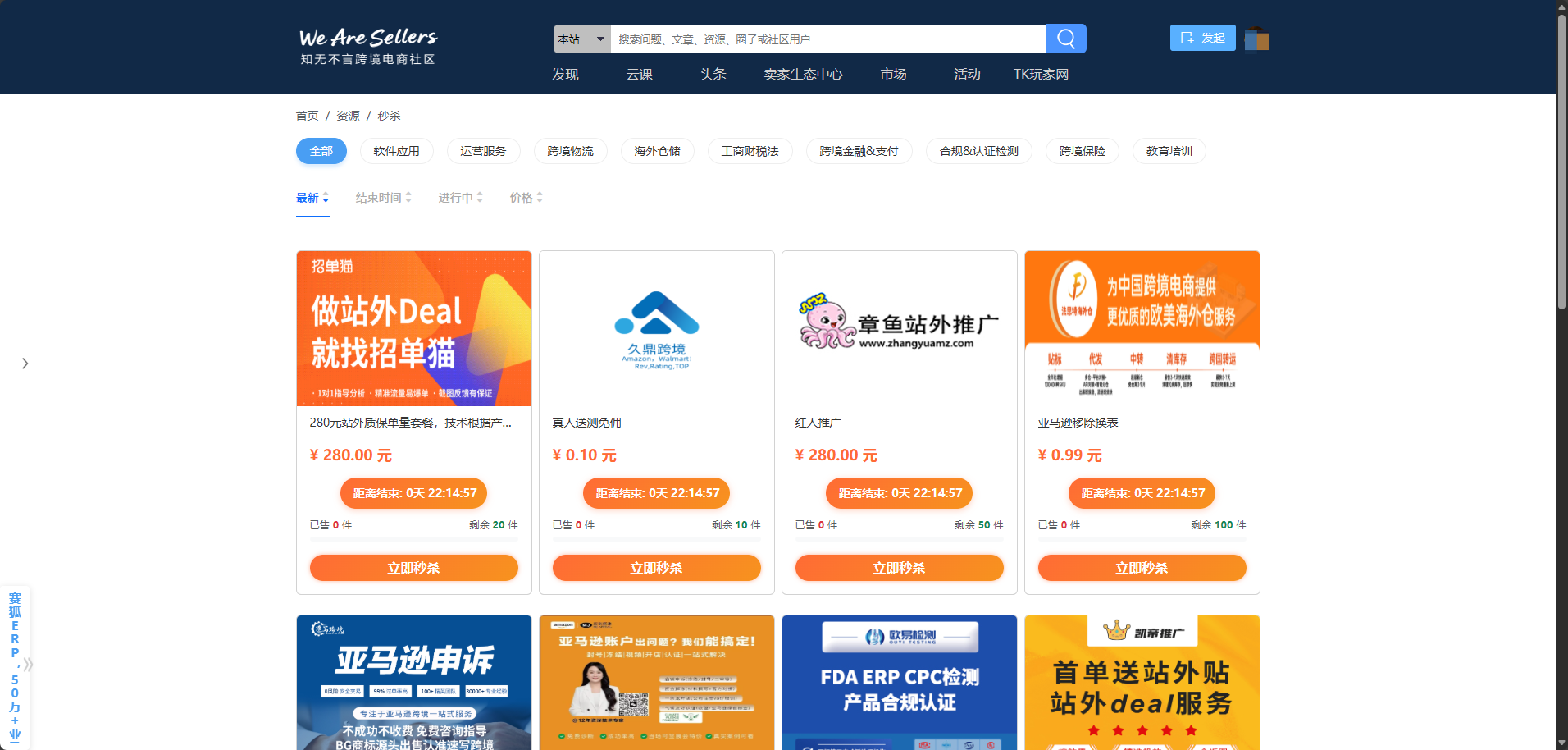Focus the search input field

[827, 39]
